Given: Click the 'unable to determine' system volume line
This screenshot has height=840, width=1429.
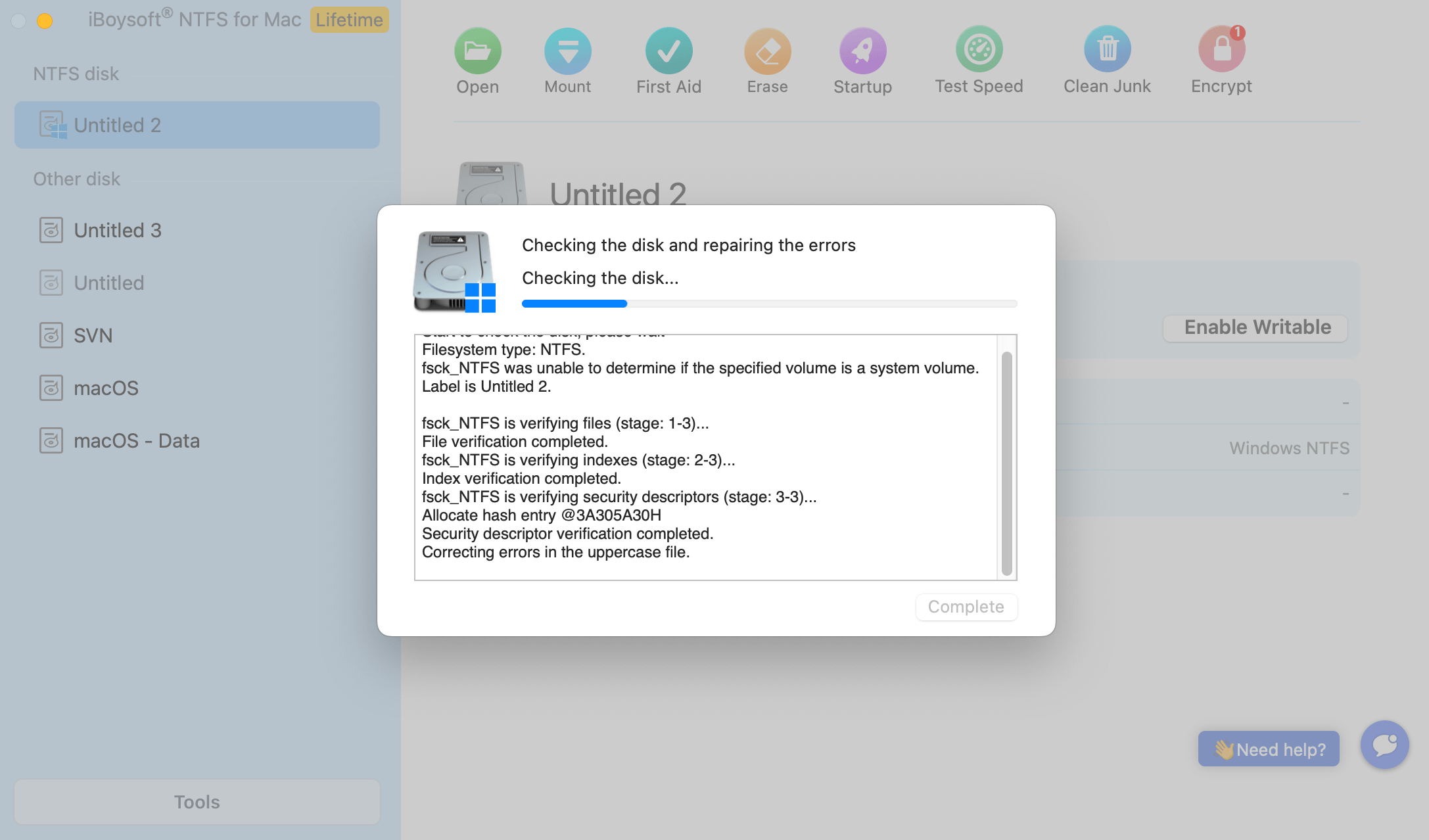Looking at the screenshot, I should (x=701, y=368).
